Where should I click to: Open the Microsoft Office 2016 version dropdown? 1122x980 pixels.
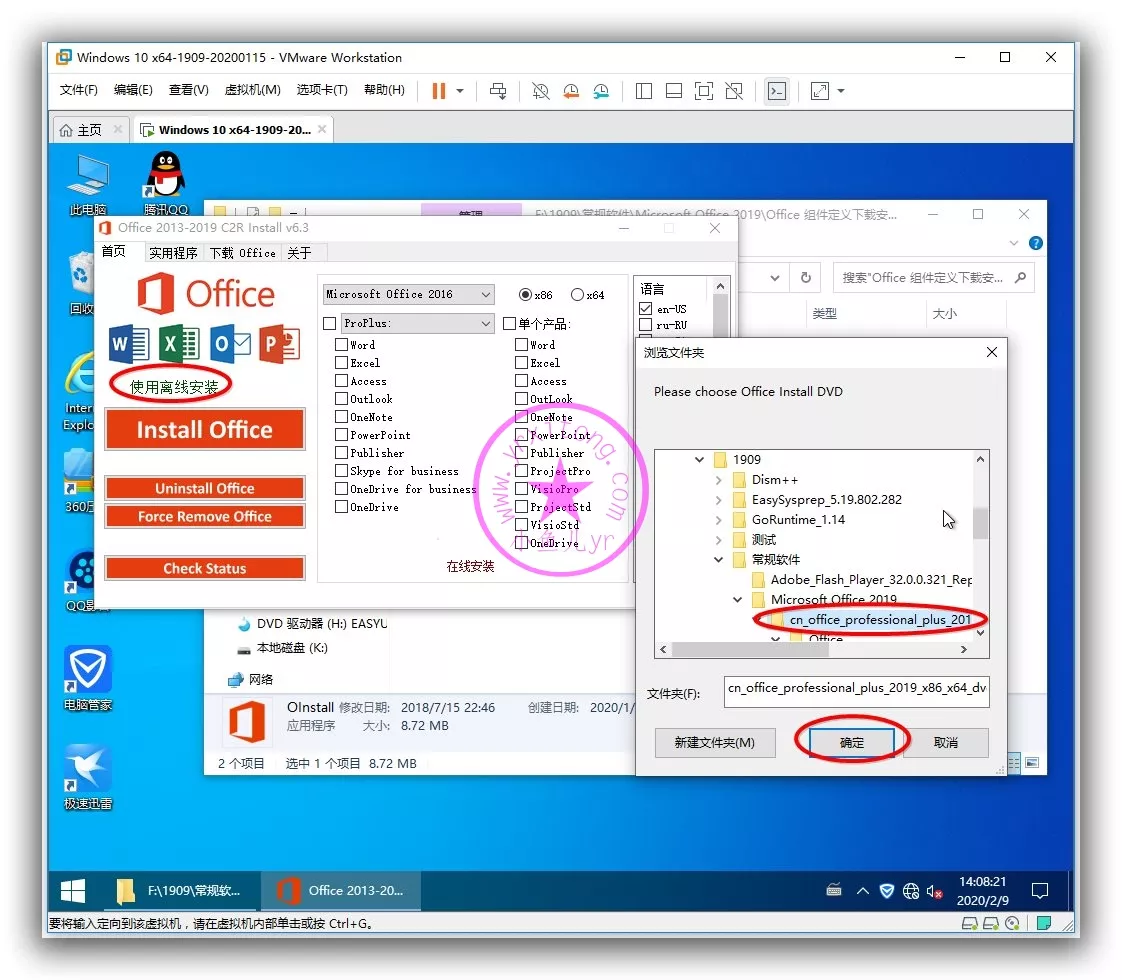pyautogui.click(x=409, y=295)
